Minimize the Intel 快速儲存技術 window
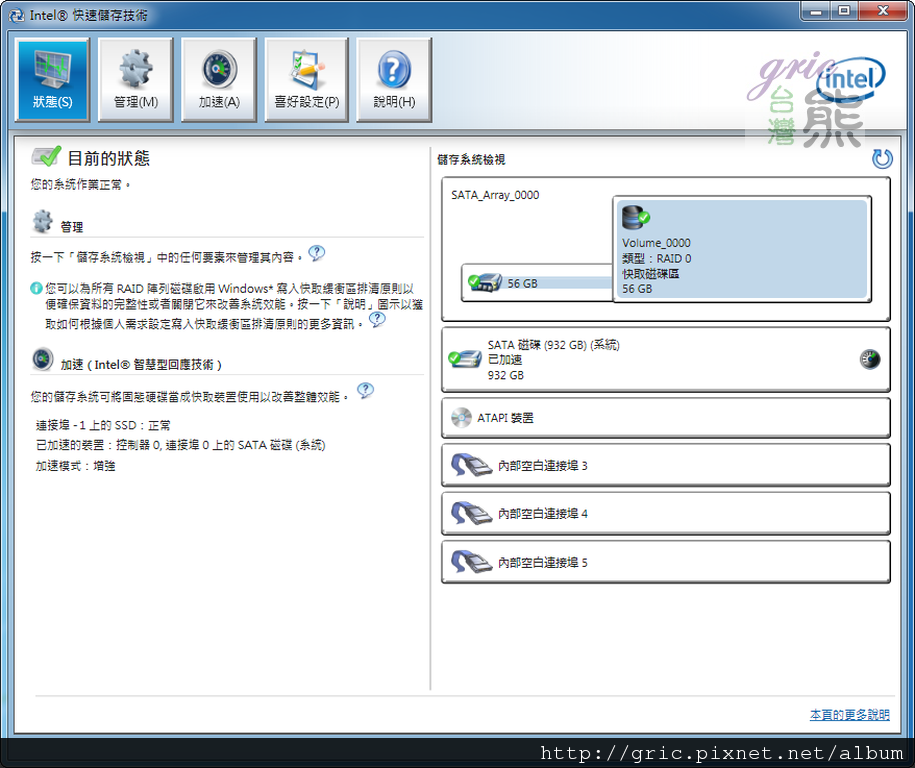915x768 pixels. (816, 11)
